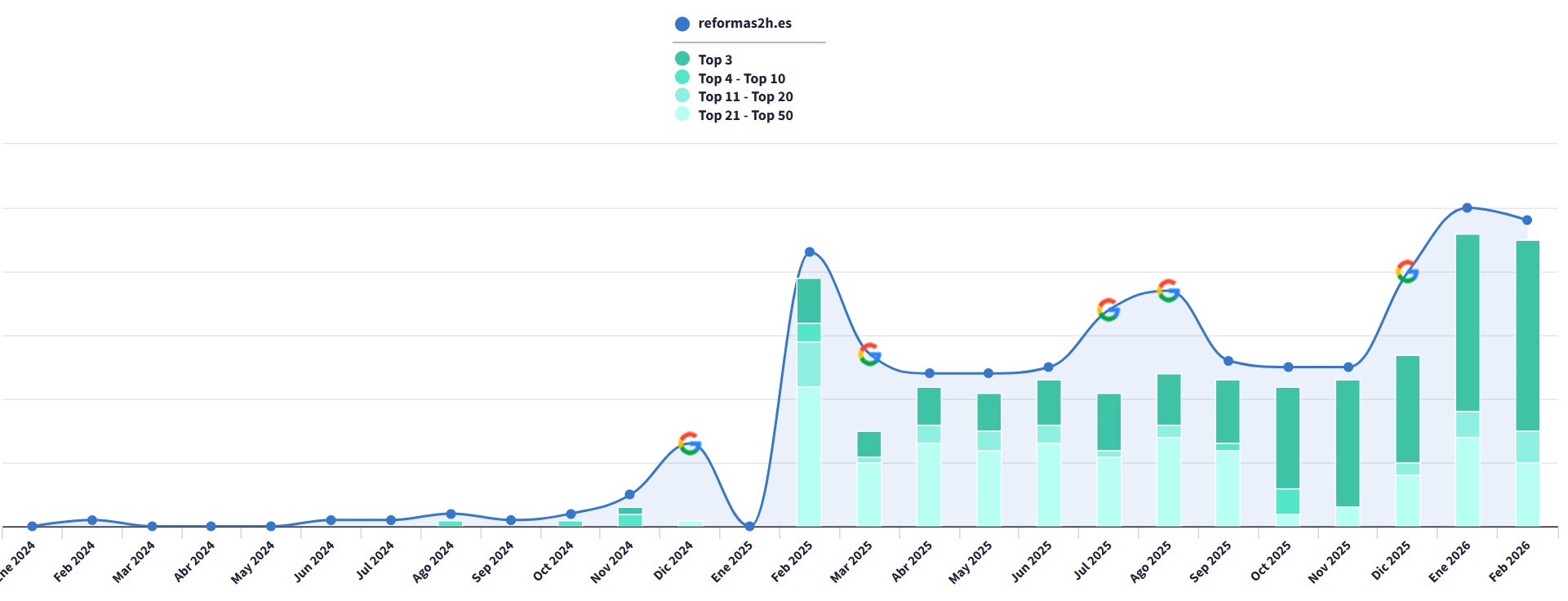This screenshot has width=1568, height=601.
Task: Click the Feb 2025 stacked bar
Action: click(809, 403)
